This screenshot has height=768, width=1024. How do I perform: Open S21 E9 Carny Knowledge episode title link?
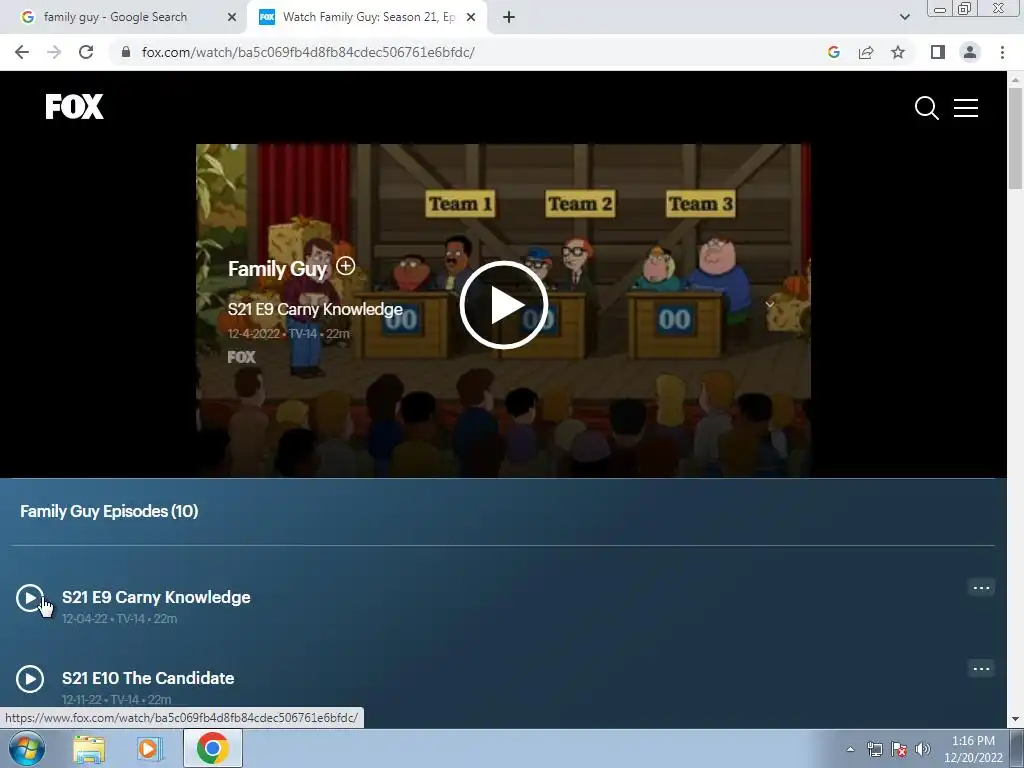(156, 598)
